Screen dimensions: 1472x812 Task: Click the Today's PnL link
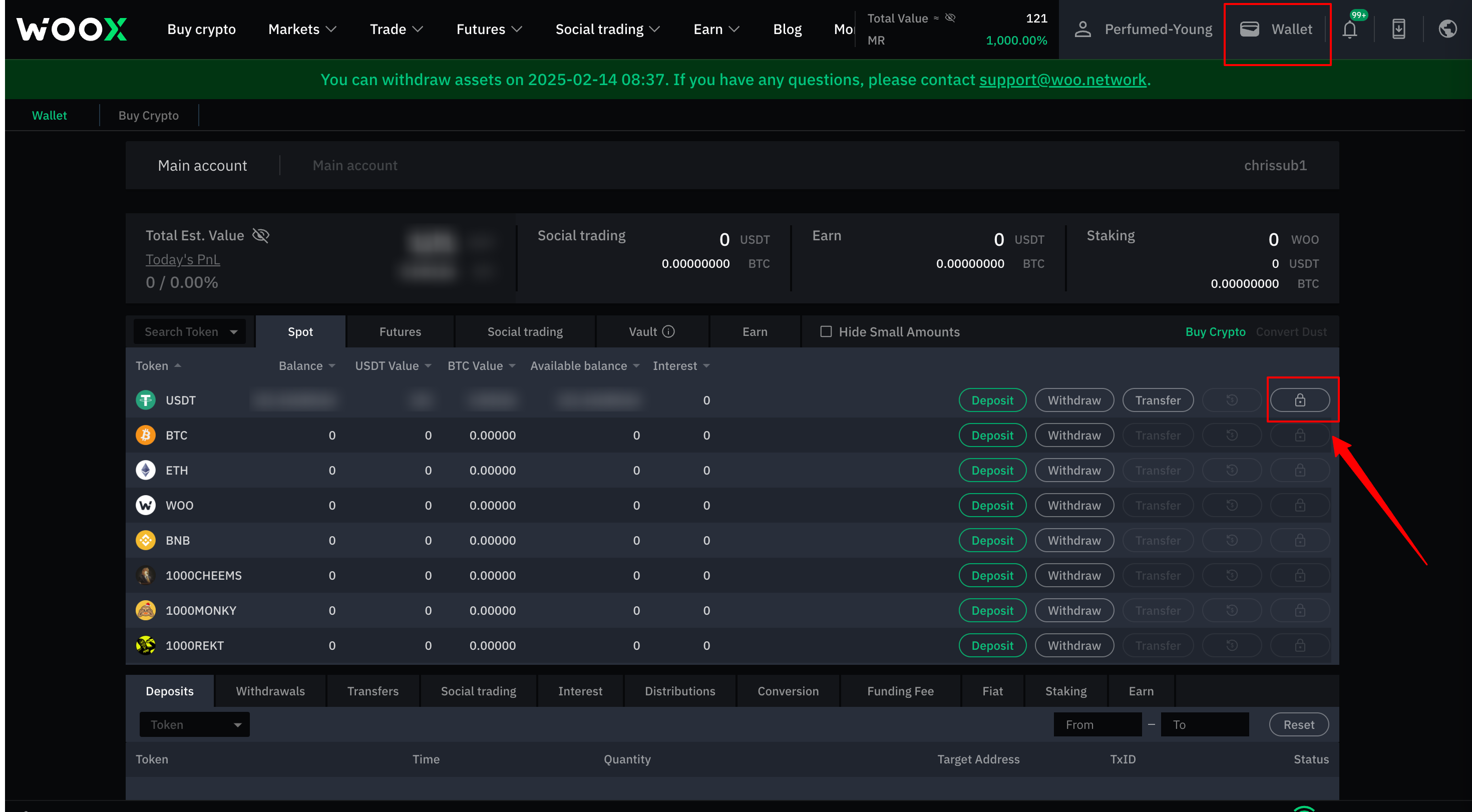coord(182,259)
